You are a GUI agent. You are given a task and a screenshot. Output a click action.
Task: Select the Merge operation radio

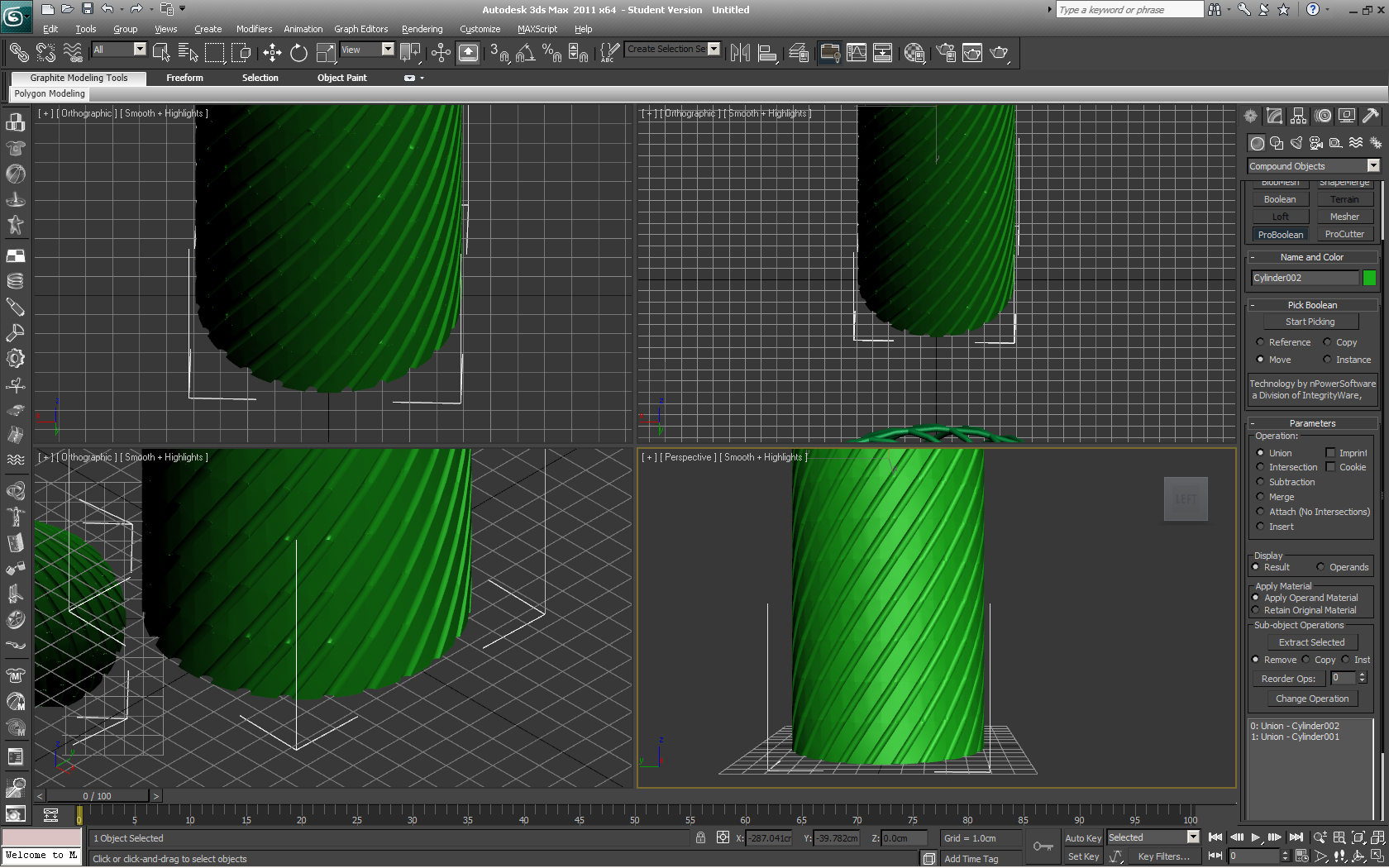coord(1260,497)
